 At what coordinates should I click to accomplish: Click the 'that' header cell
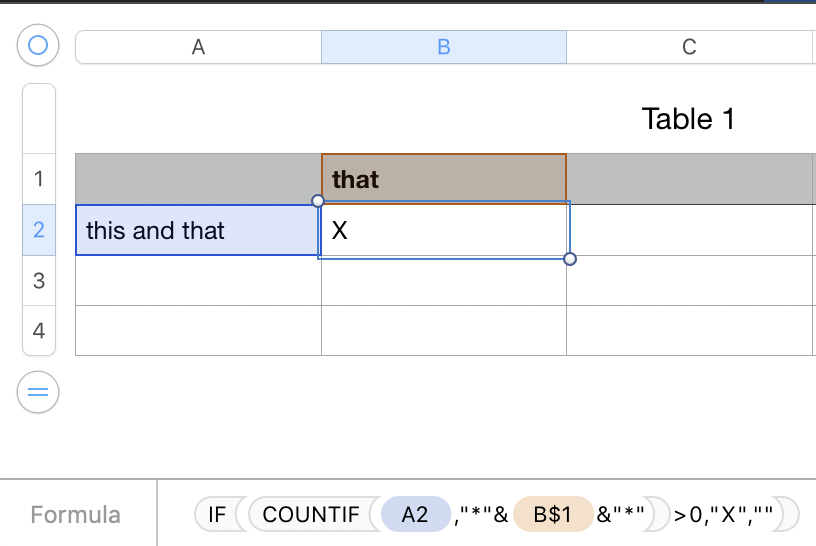point(443,179)
